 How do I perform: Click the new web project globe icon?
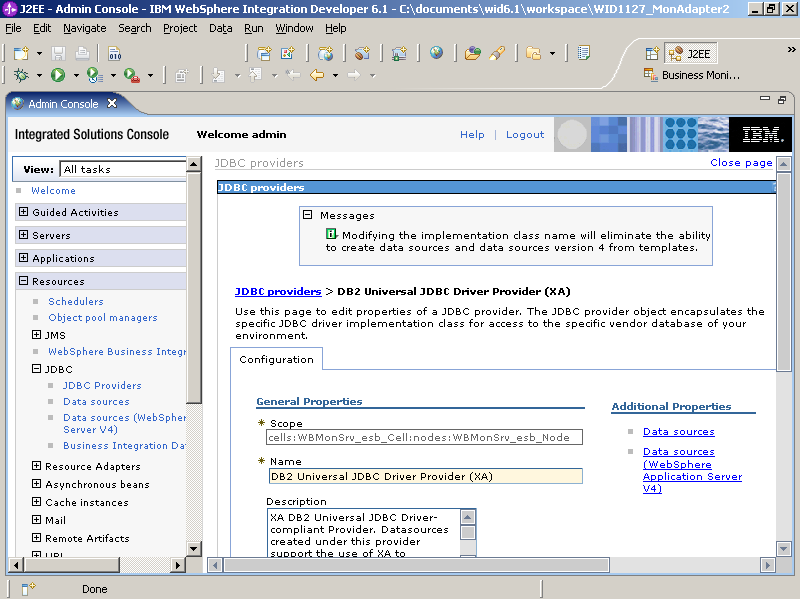coord(326,53)
